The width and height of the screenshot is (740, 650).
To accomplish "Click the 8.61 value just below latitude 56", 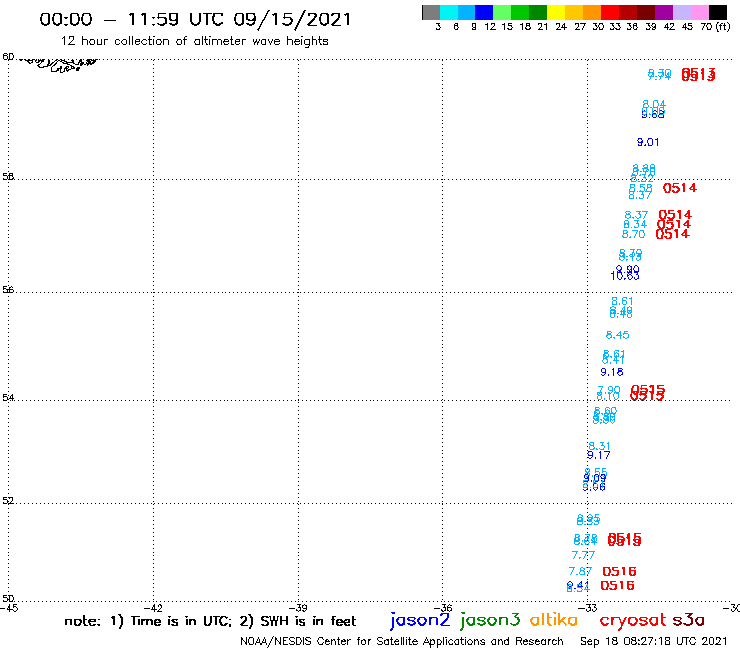I will click(x=622, y=301).
